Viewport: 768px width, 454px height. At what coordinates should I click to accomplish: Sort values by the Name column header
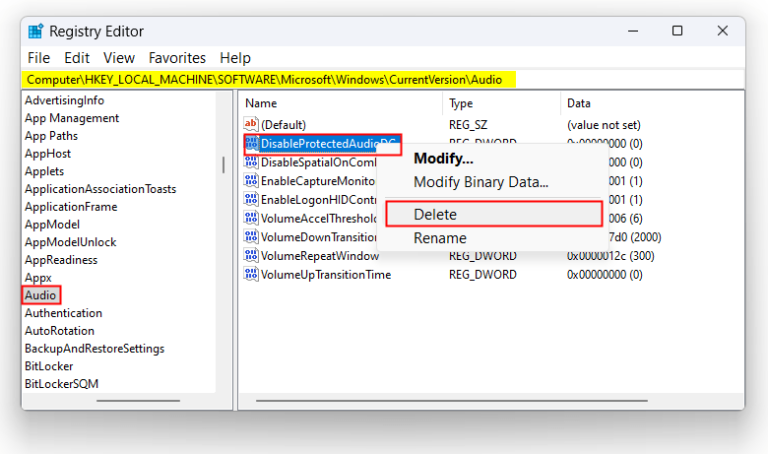coord(261,103)
